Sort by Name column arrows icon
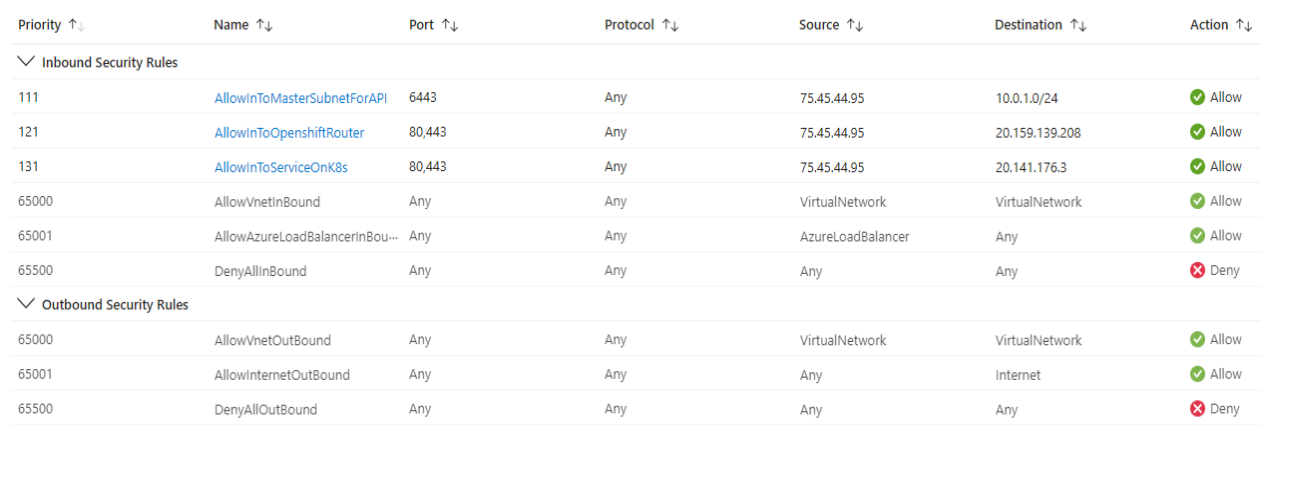1297x478 pixels. pyautogui.click(x=264, y=25)
